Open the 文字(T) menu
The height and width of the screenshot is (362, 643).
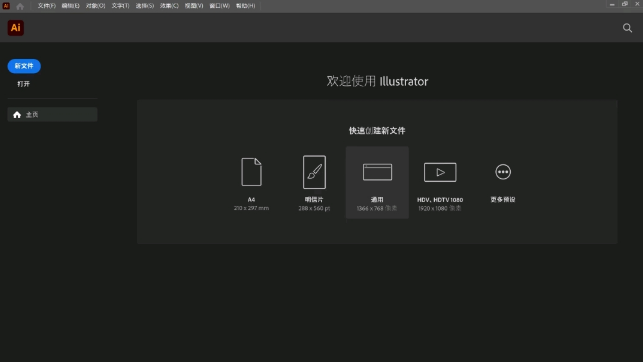120,6
